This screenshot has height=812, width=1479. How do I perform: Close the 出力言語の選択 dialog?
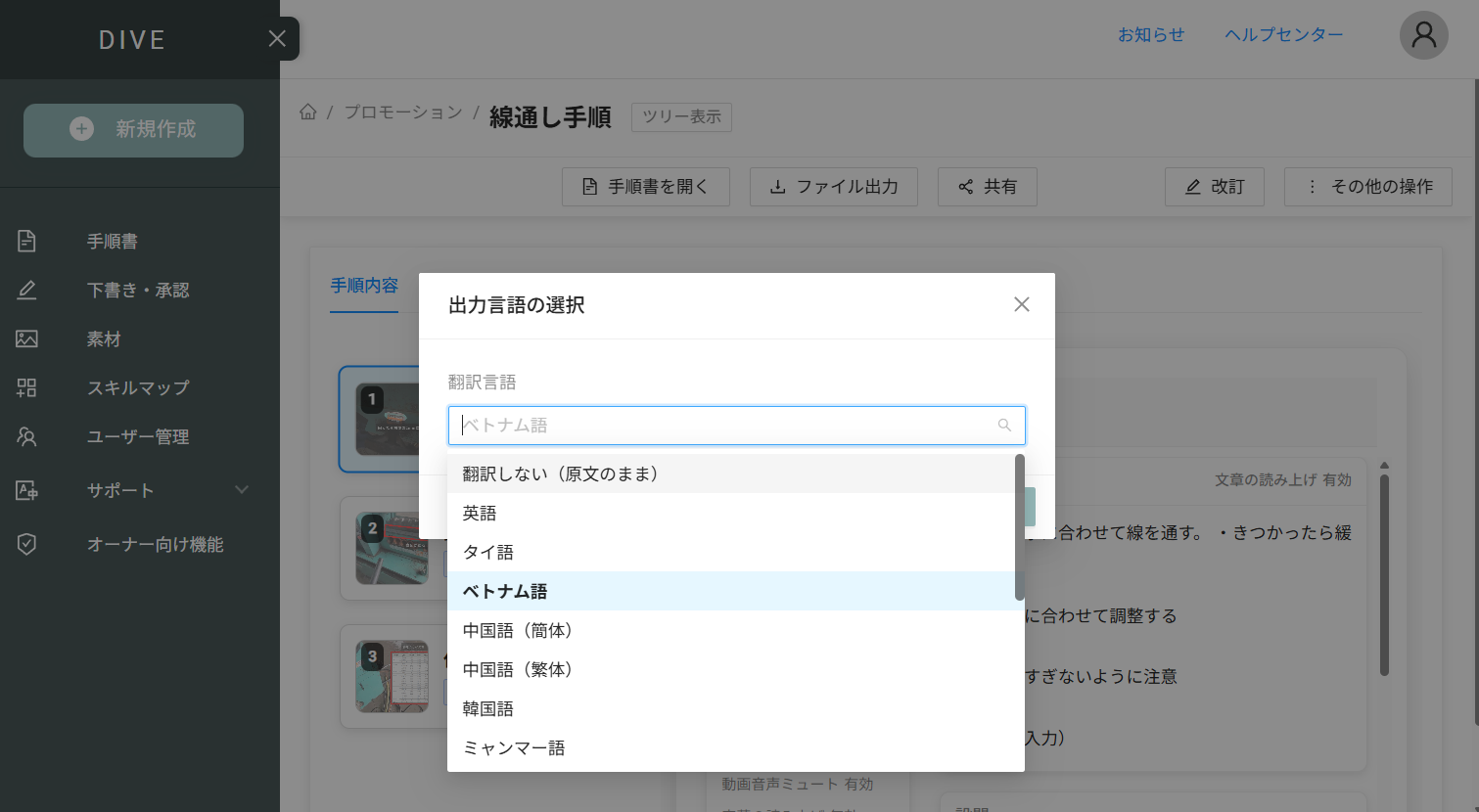click(x=1021, y=304)
